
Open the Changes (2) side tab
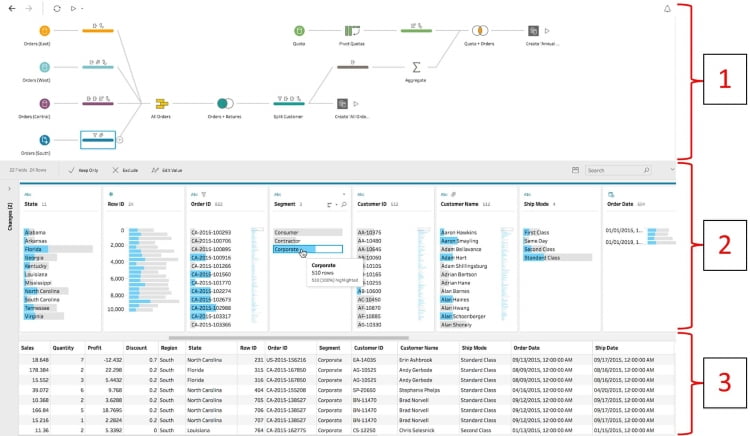(x=10, y=217)
